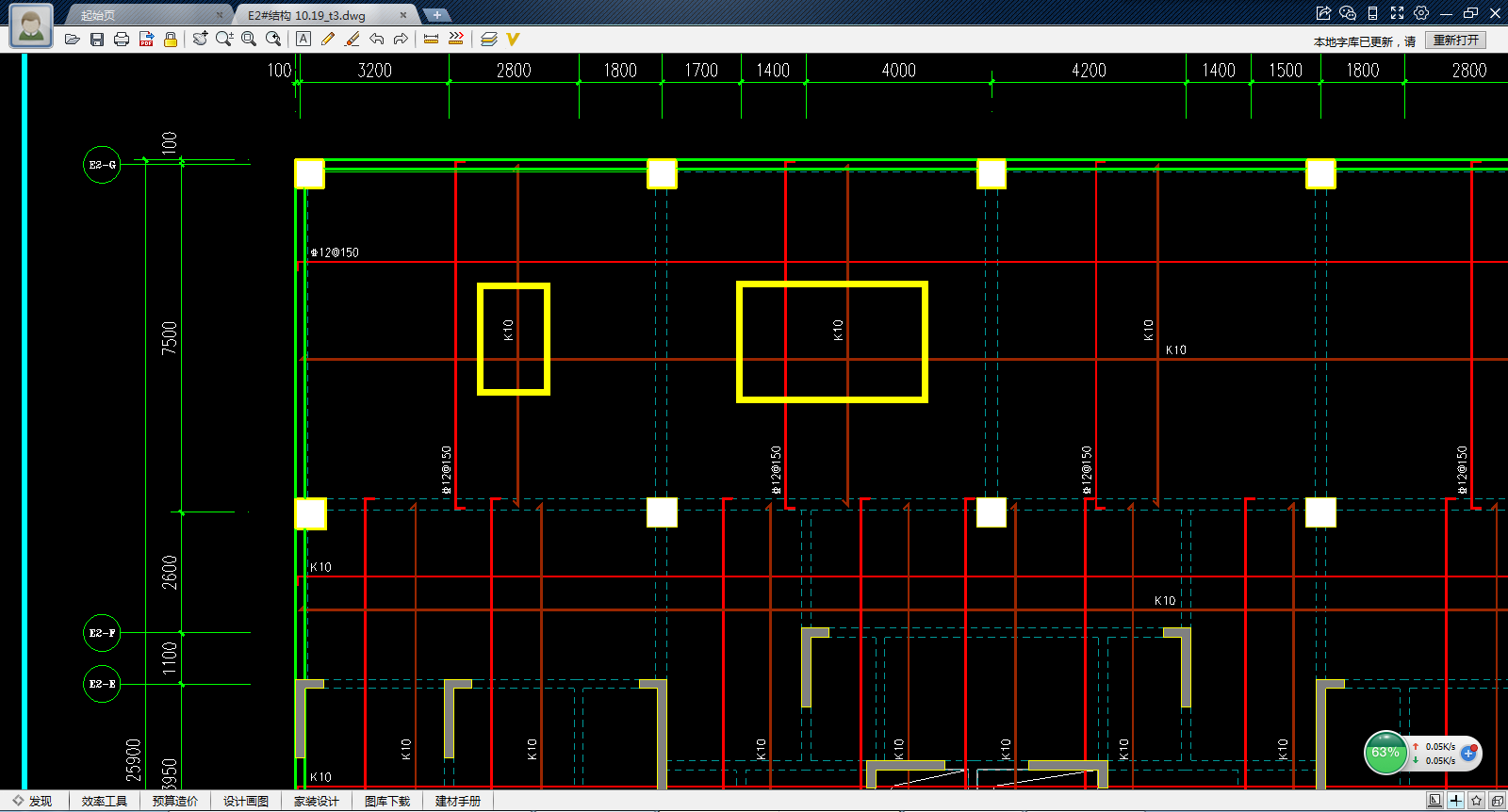The image size is (1508, 812).
Task: Click the 4200 top dimension text
Action: coord(1089,71)
